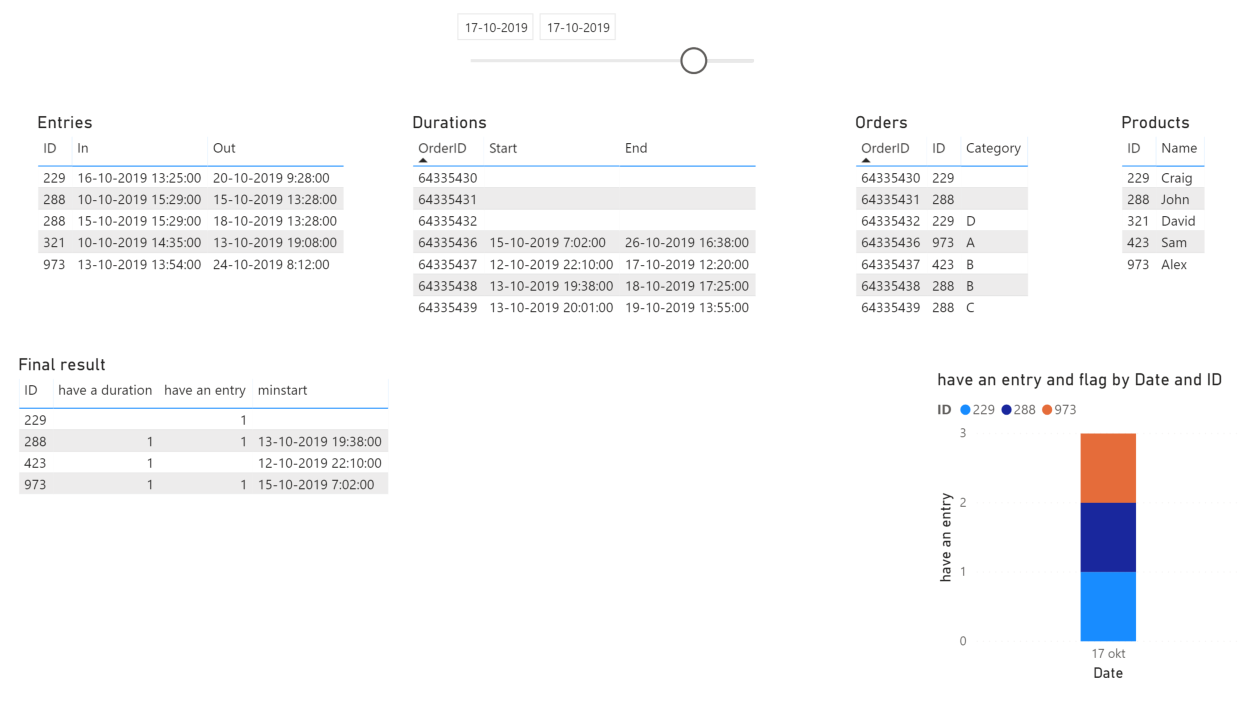Click the Category column header in Orders
The width and height of the screenshot is (1248, 711).
993,148
